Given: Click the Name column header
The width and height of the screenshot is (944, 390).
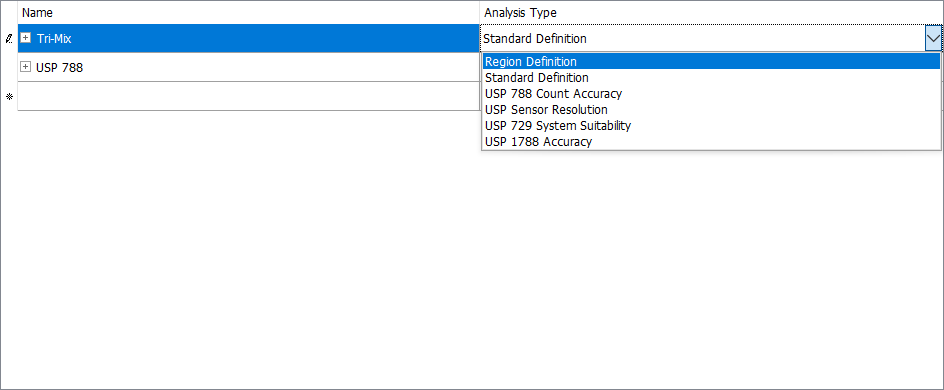Looking at the screenshot, I should point(249,12).
